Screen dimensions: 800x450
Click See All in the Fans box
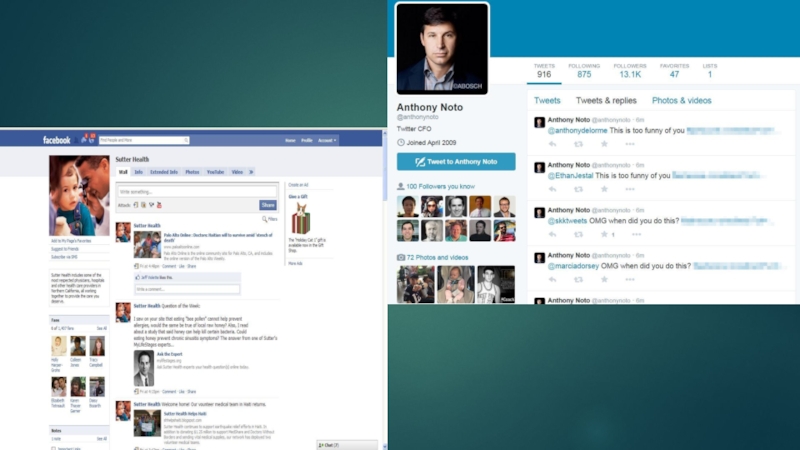click(x=102, y=329)
